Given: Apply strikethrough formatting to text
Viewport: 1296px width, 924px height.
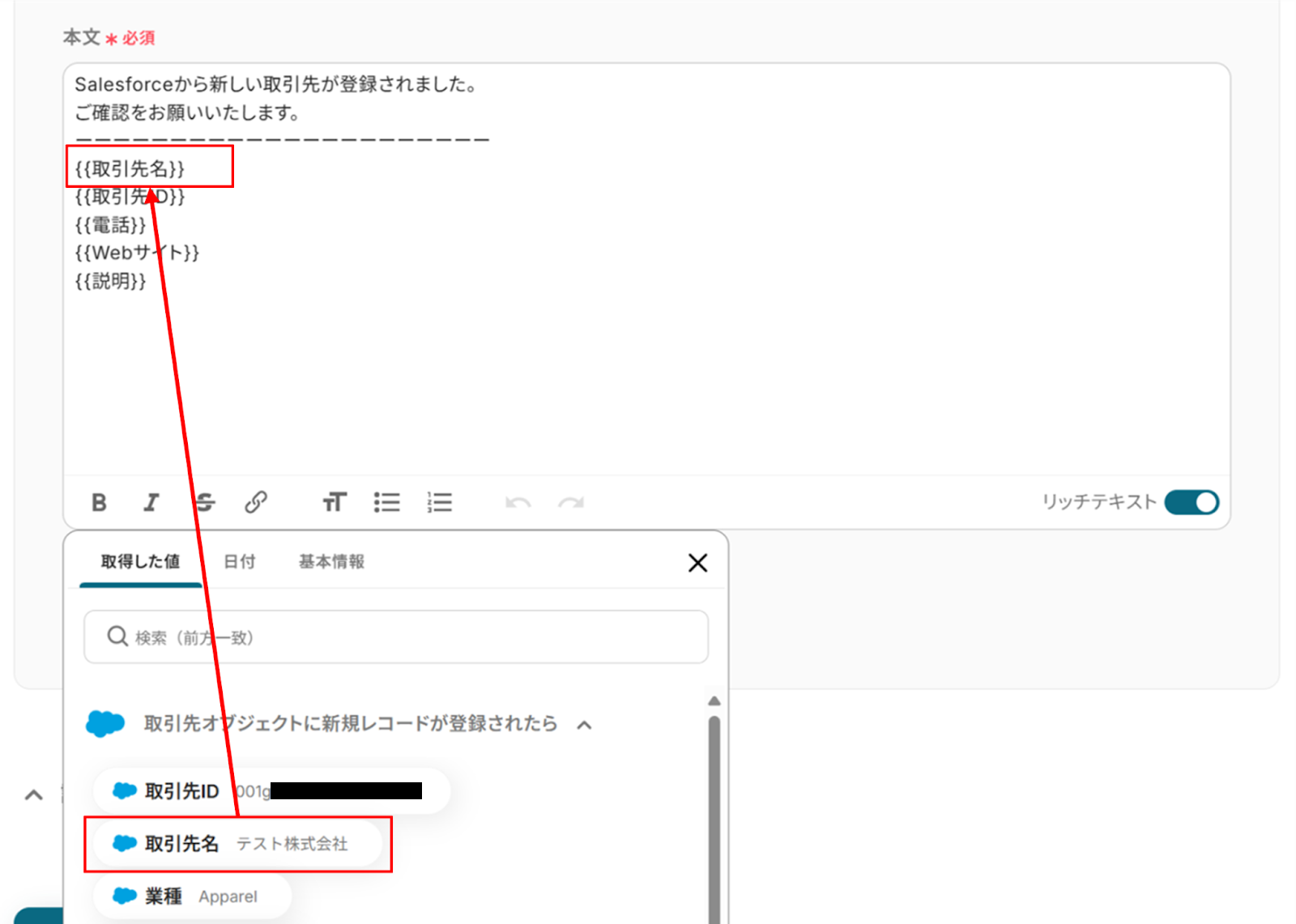Looking at the screenshot, I should click(205, 503).
